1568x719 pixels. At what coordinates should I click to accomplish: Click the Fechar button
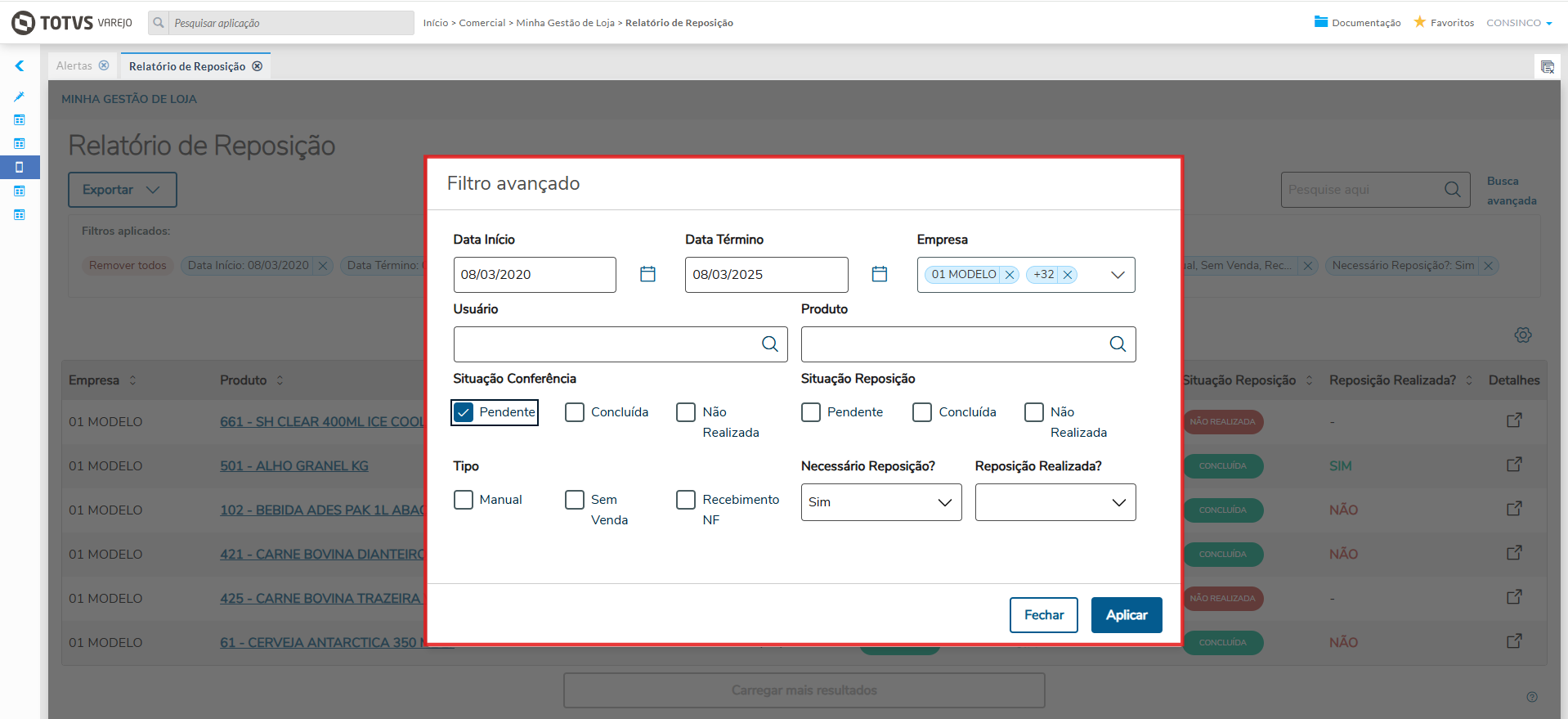click(x=1043, y=615)
